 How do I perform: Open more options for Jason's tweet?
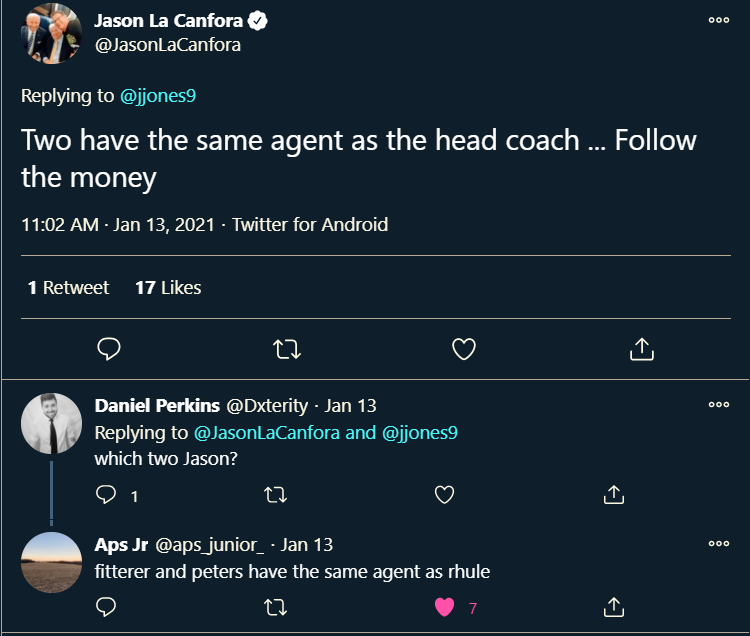coord(718,20)
